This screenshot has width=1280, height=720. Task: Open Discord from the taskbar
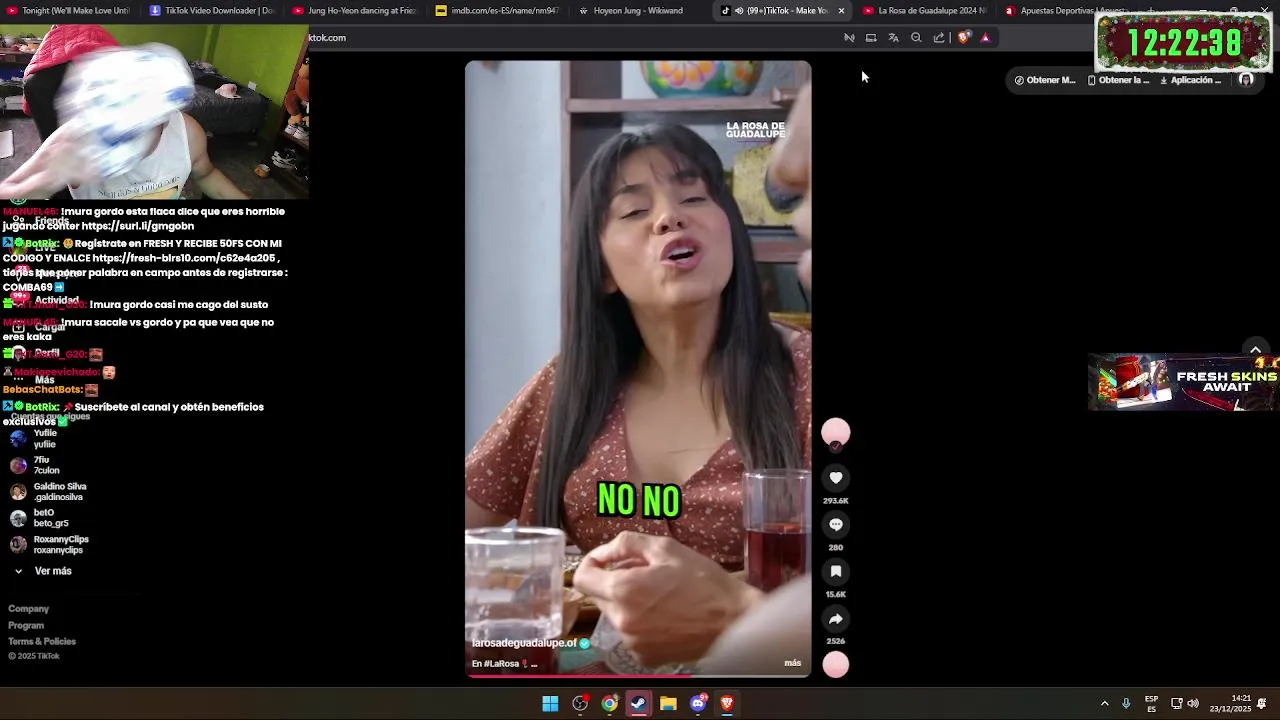tap(698, 704)
